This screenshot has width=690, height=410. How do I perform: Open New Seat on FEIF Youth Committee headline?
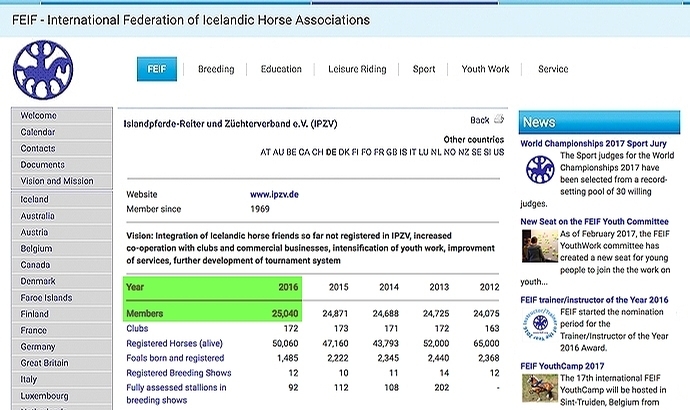point(595,222)
